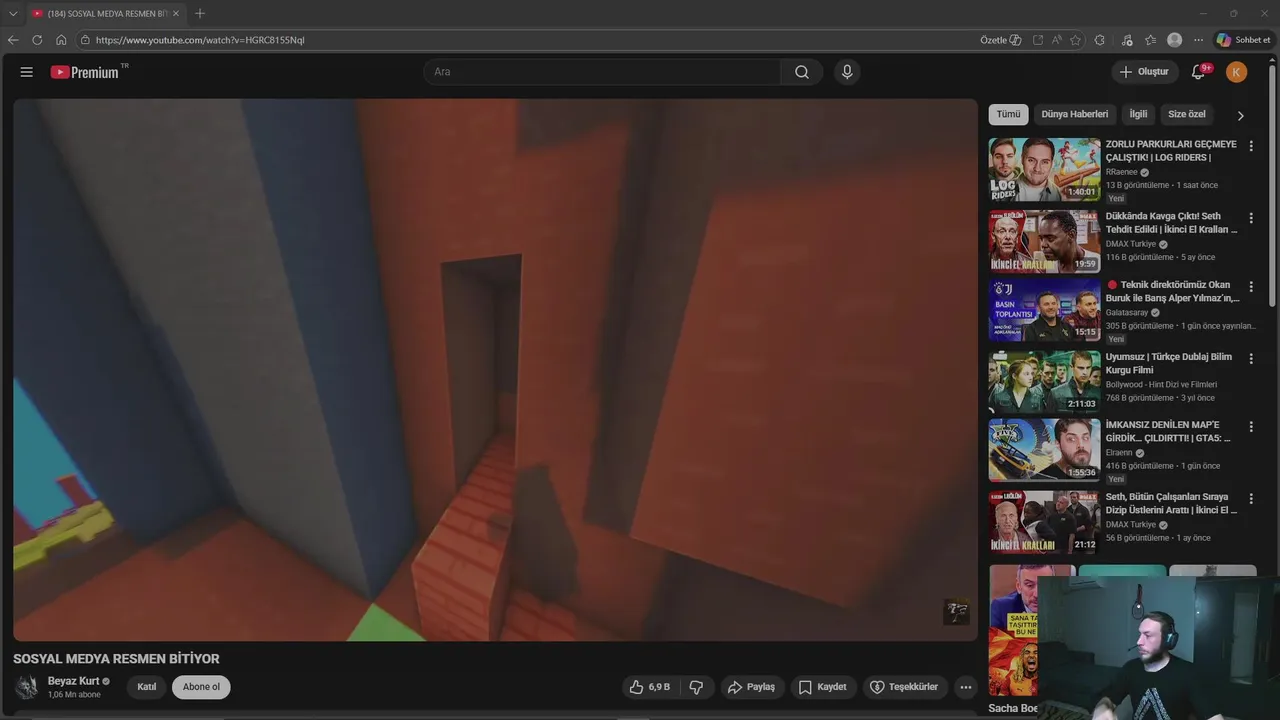The image size is (1280, 720).
Task: Click the search magnifier button
Action: (x=802, y=72)
